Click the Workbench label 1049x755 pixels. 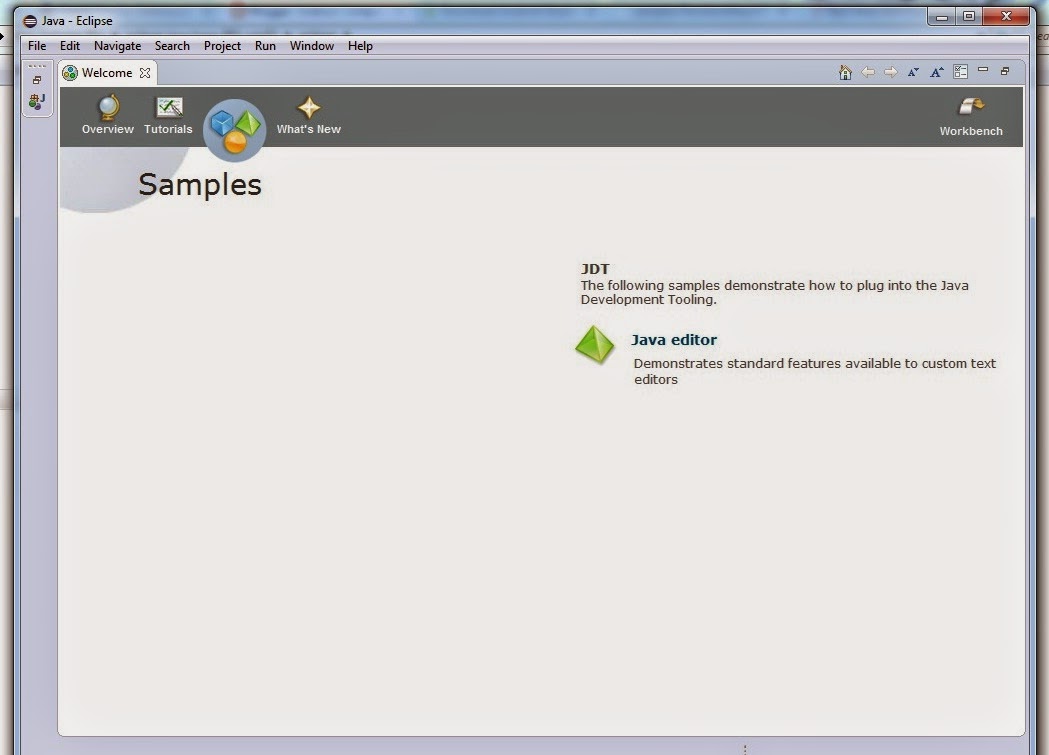coord(971,131)
